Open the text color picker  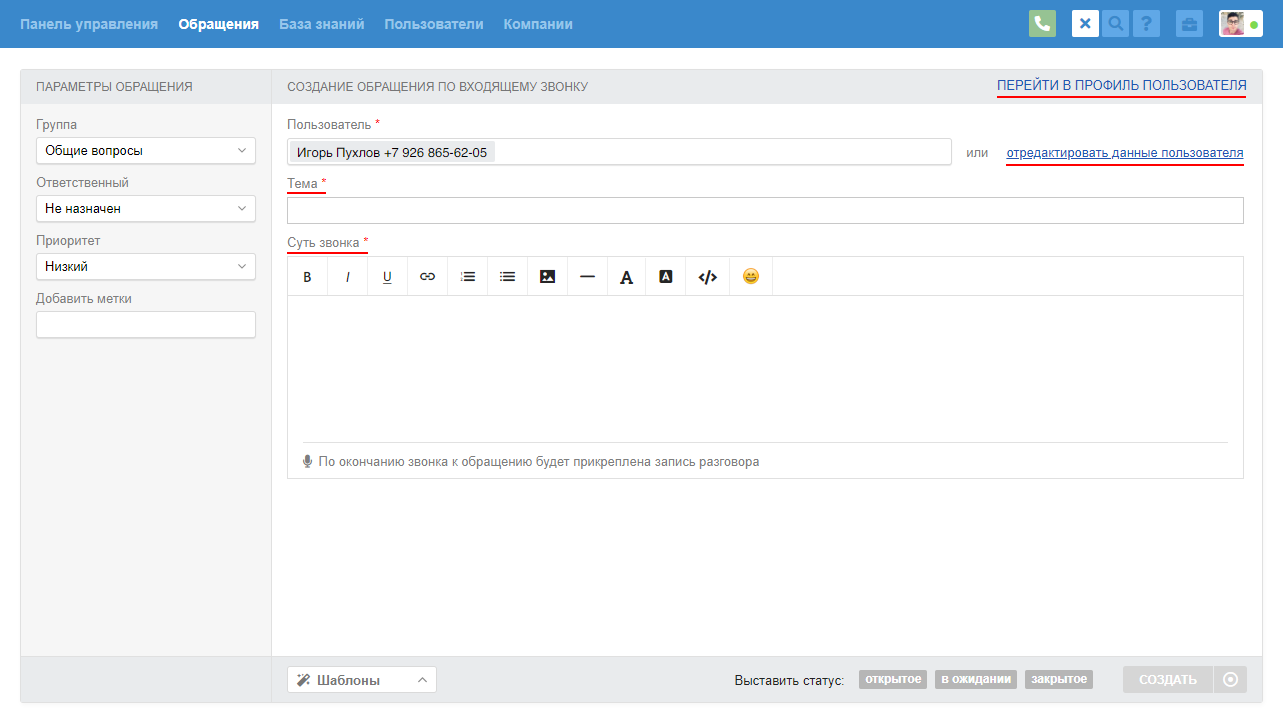[x=626, y=277]
